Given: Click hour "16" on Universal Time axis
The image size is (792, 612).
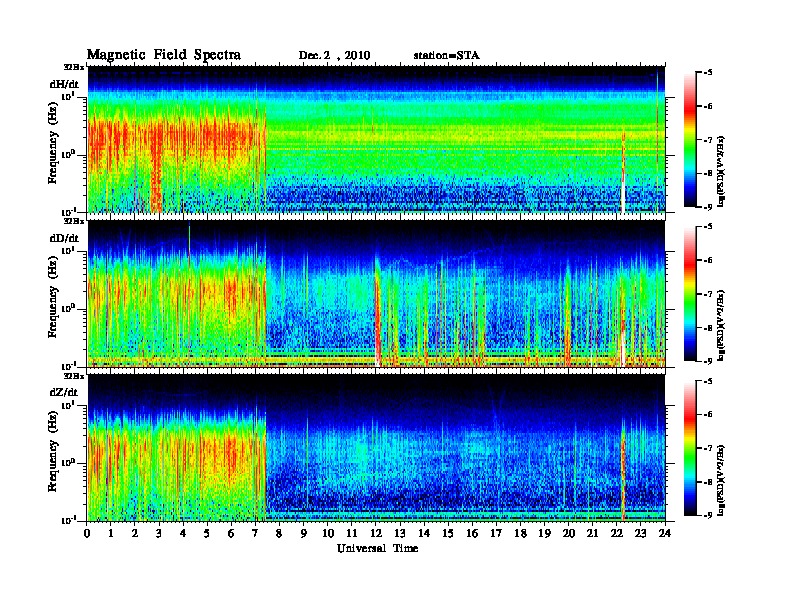Looking at the screenshot, I should (472, 533).
